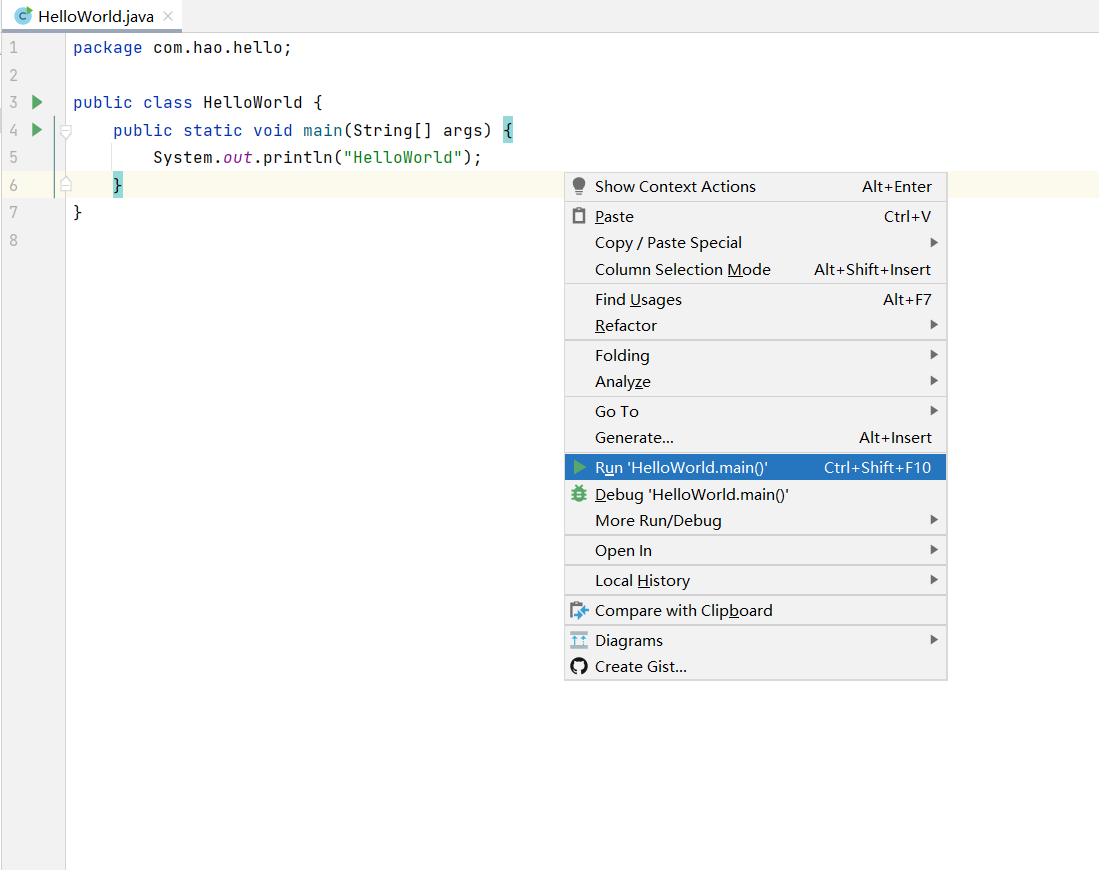Click the Compare with Clipboard icon
Screen dimensions: 1099x870
click(579, 610)
